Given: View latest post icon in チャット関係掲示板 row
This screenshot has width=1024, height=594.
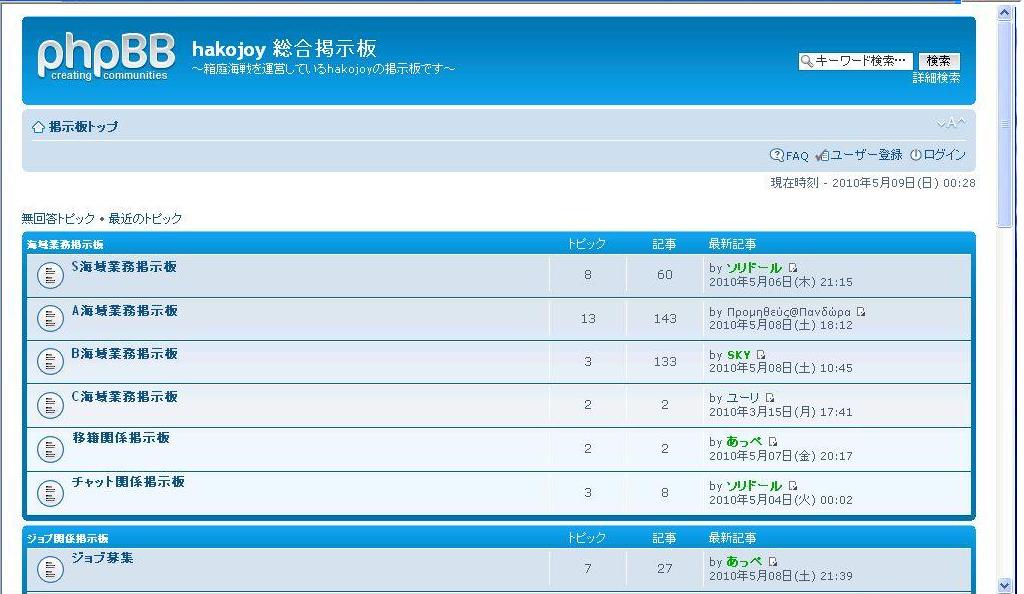Looking at the screenshot, I should 793,486.
